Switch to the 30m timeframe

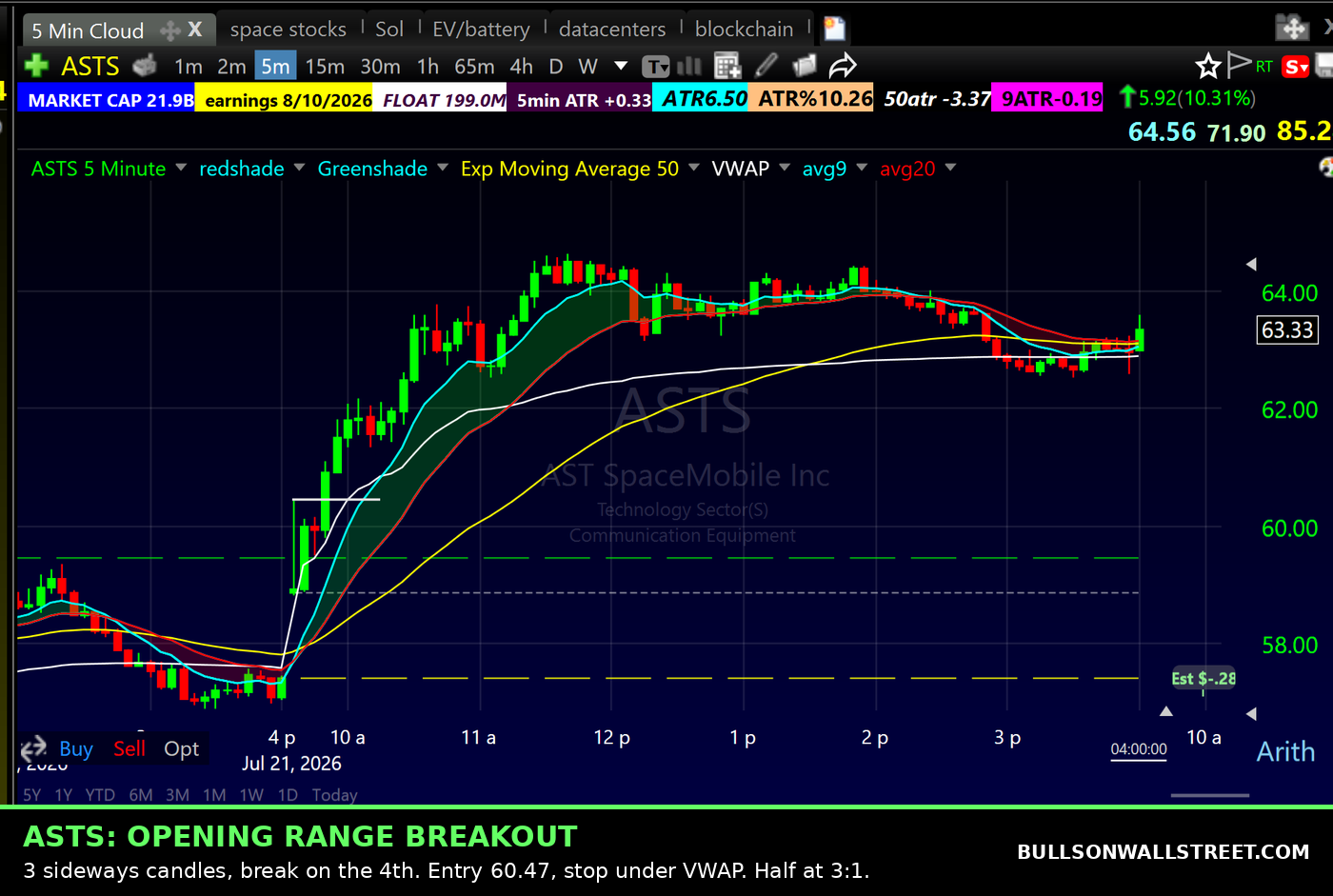[x=380, y=67]
